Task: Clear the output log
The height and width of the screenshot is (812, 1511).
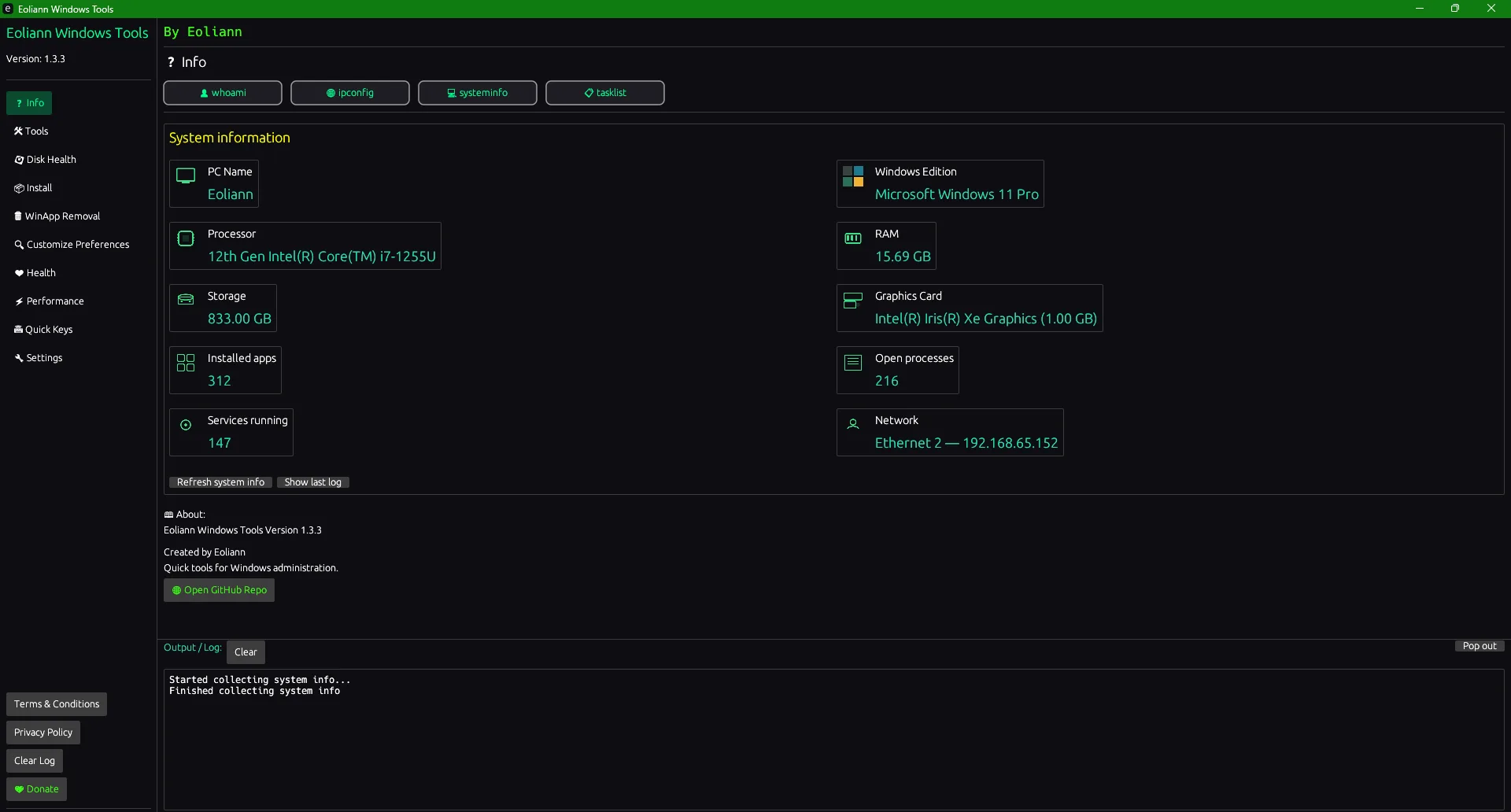Action: tap(245, 652)
